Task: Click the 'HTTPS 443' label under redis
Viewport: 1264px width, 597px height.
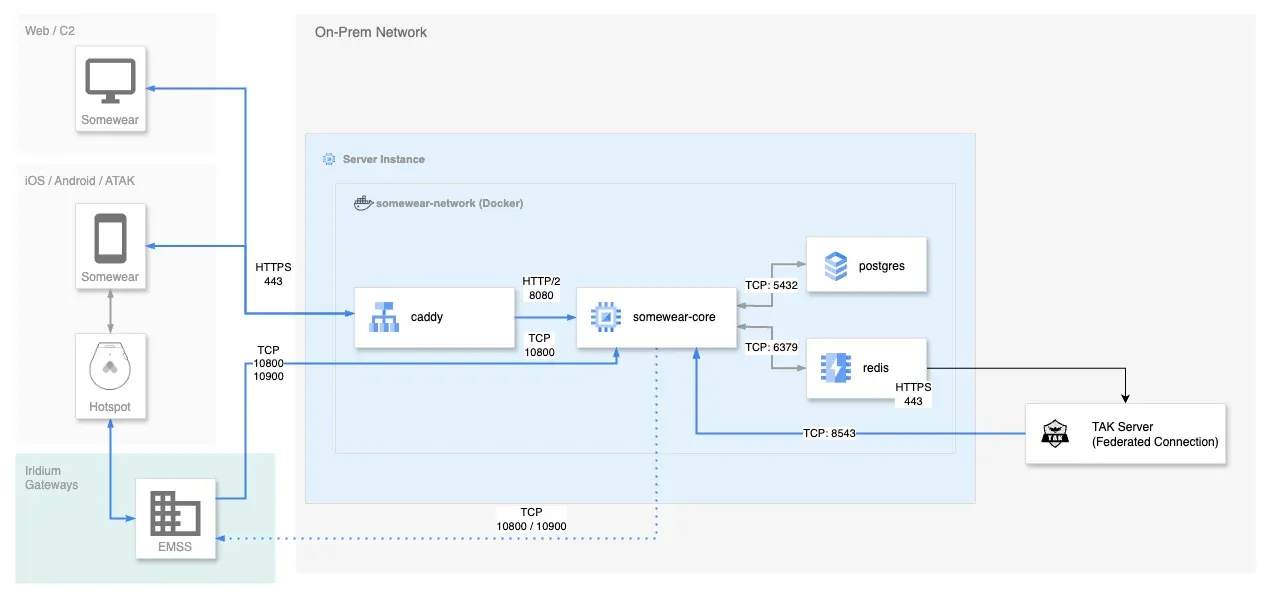Action: click(x=913, y=394)
